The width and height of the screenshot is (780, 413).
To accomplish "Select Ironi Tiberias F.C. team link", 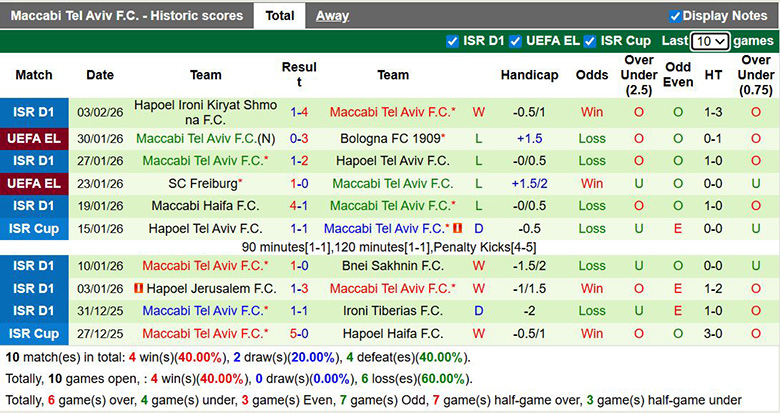I will click(x=392, y=311).
